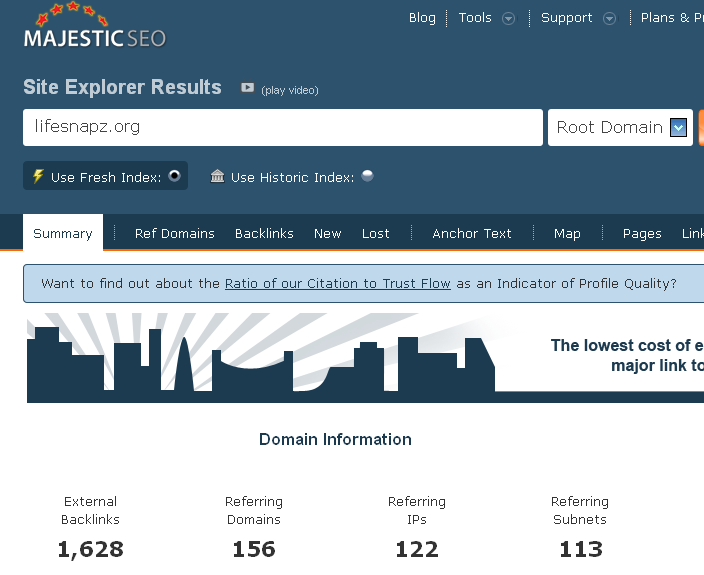Screen dimensions: 704x575
Task: Click the city skyline banner advertisement
Action: point(365,358)
